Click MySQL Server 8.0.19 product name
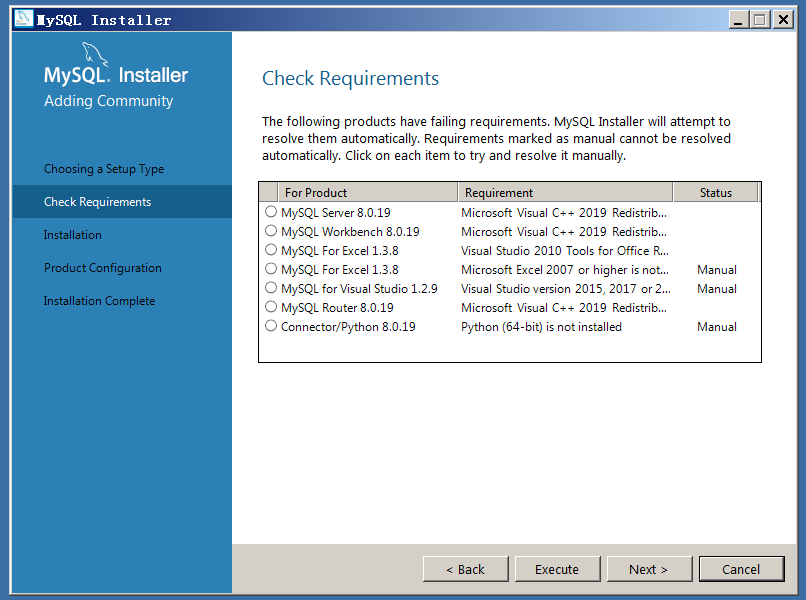The width and height of the screenshot is (806, 600). 336,213
